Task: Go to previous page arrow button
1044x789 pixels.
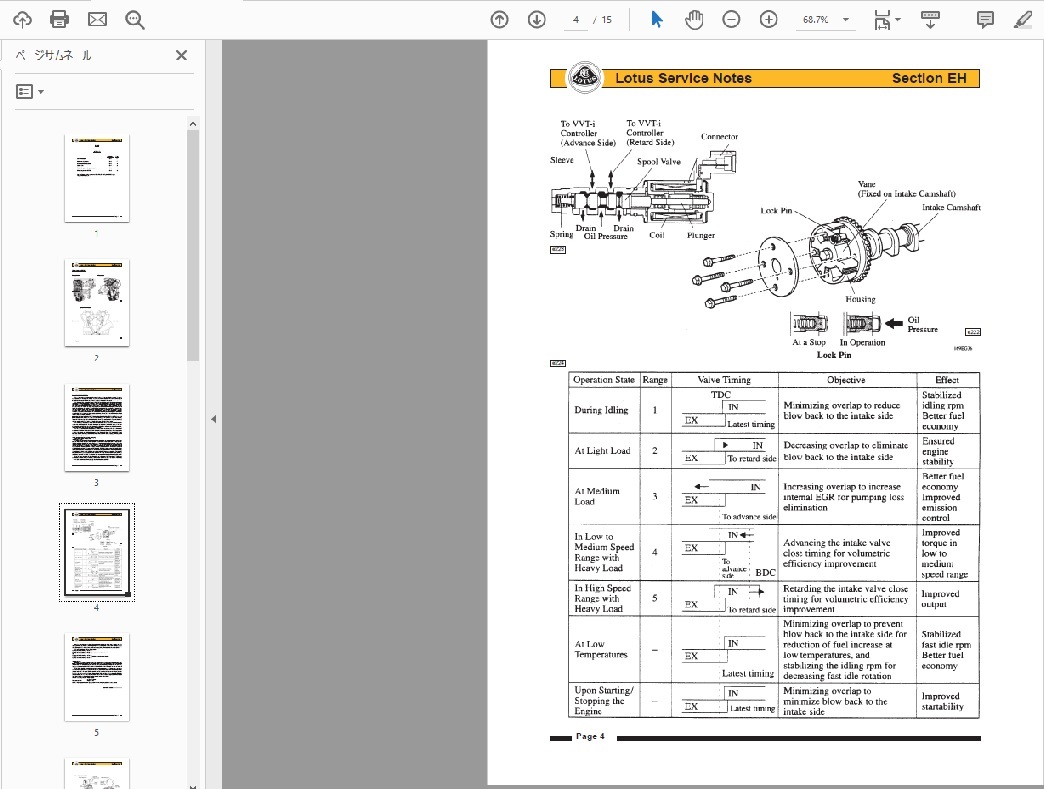Action: pyautogui.click(x=499, y=20)
